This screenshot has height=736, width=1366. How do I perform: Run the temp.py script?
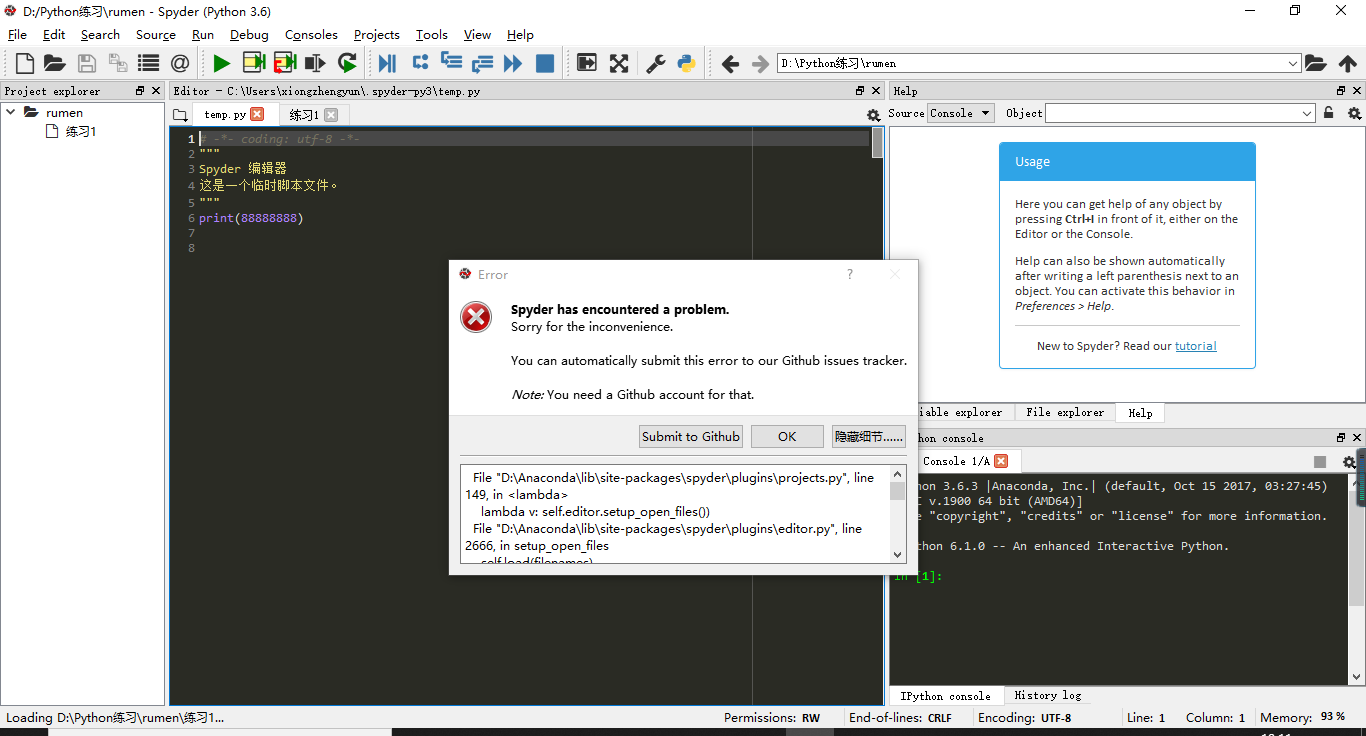(x=220, y=62)
